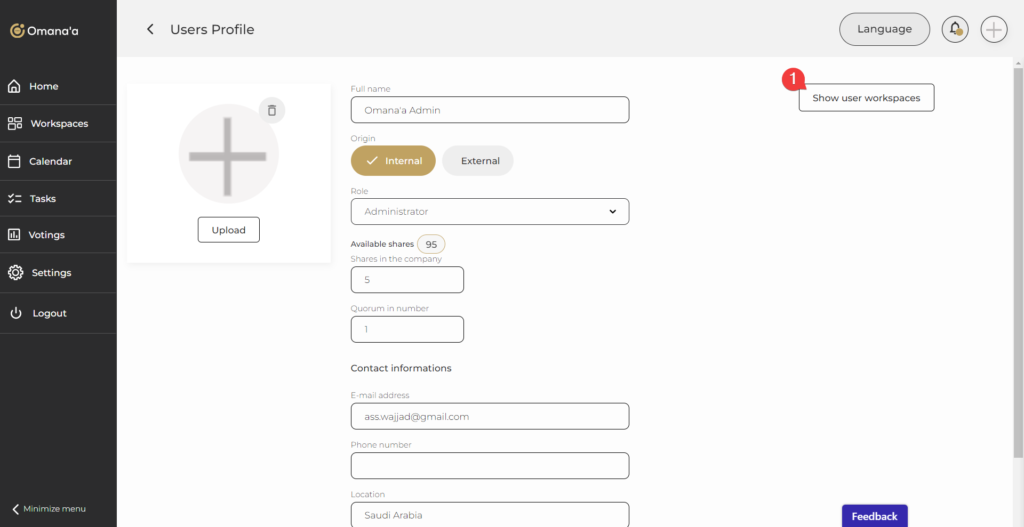Open the Calendar sidebar item
This screenshot has width=1024, height=527.
tap(50, 161)
